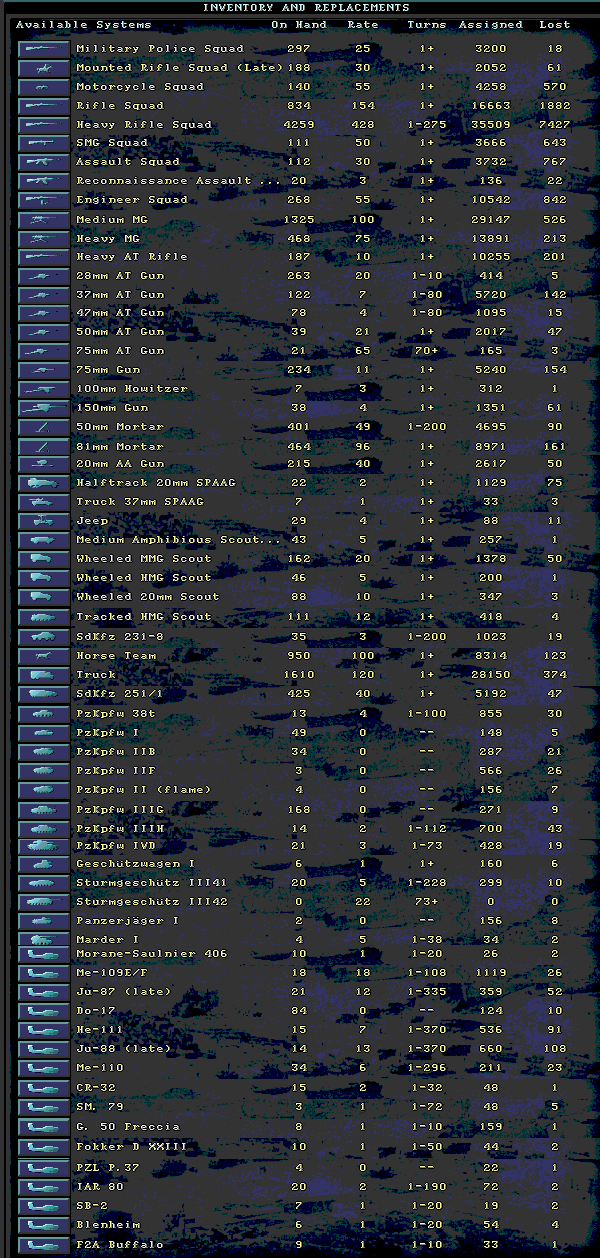
Task: Click the Assigned column header
Action: point(491,24)
